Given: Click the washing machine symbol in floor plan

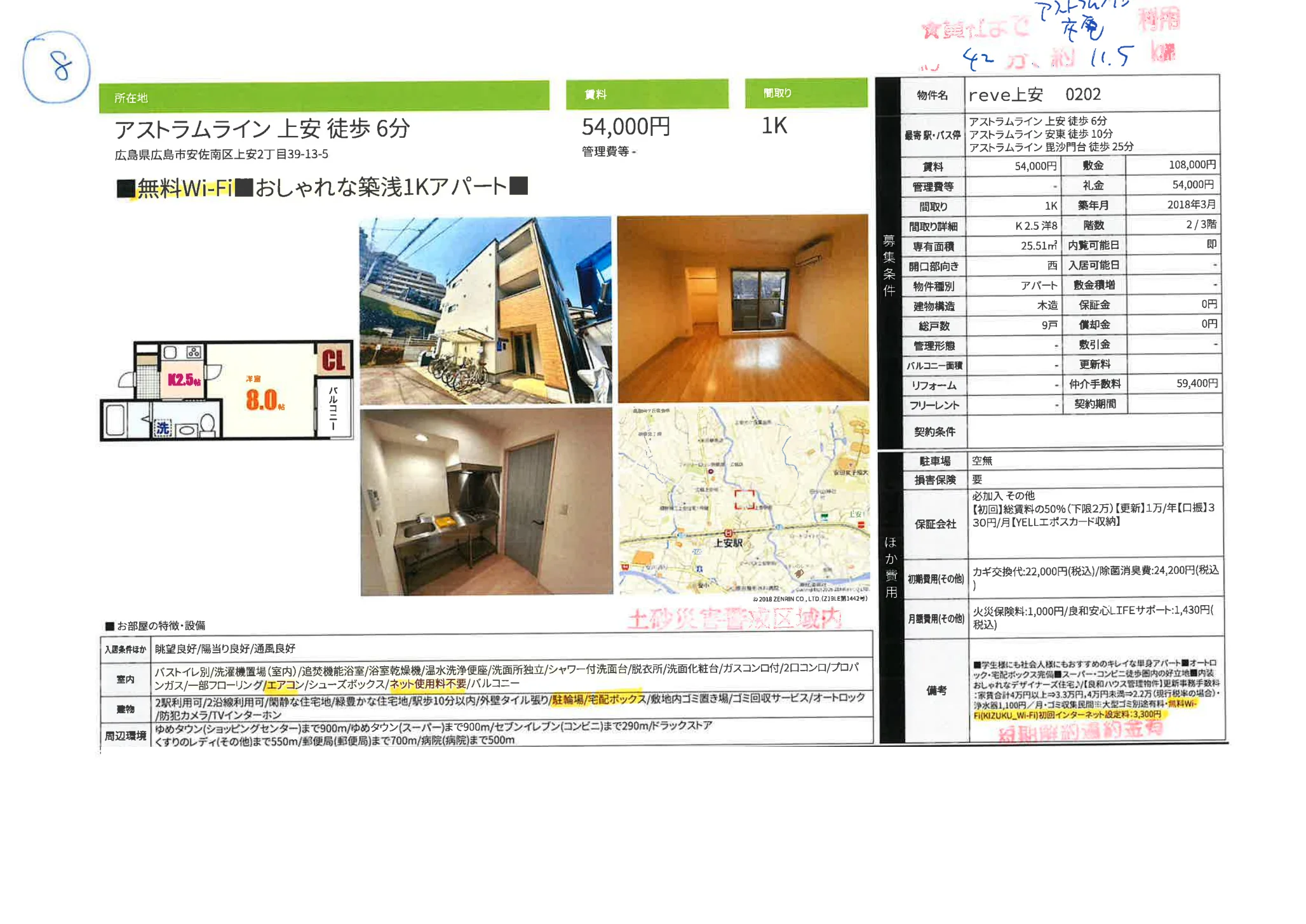Looking at the screenshot, I should point(163,428).
